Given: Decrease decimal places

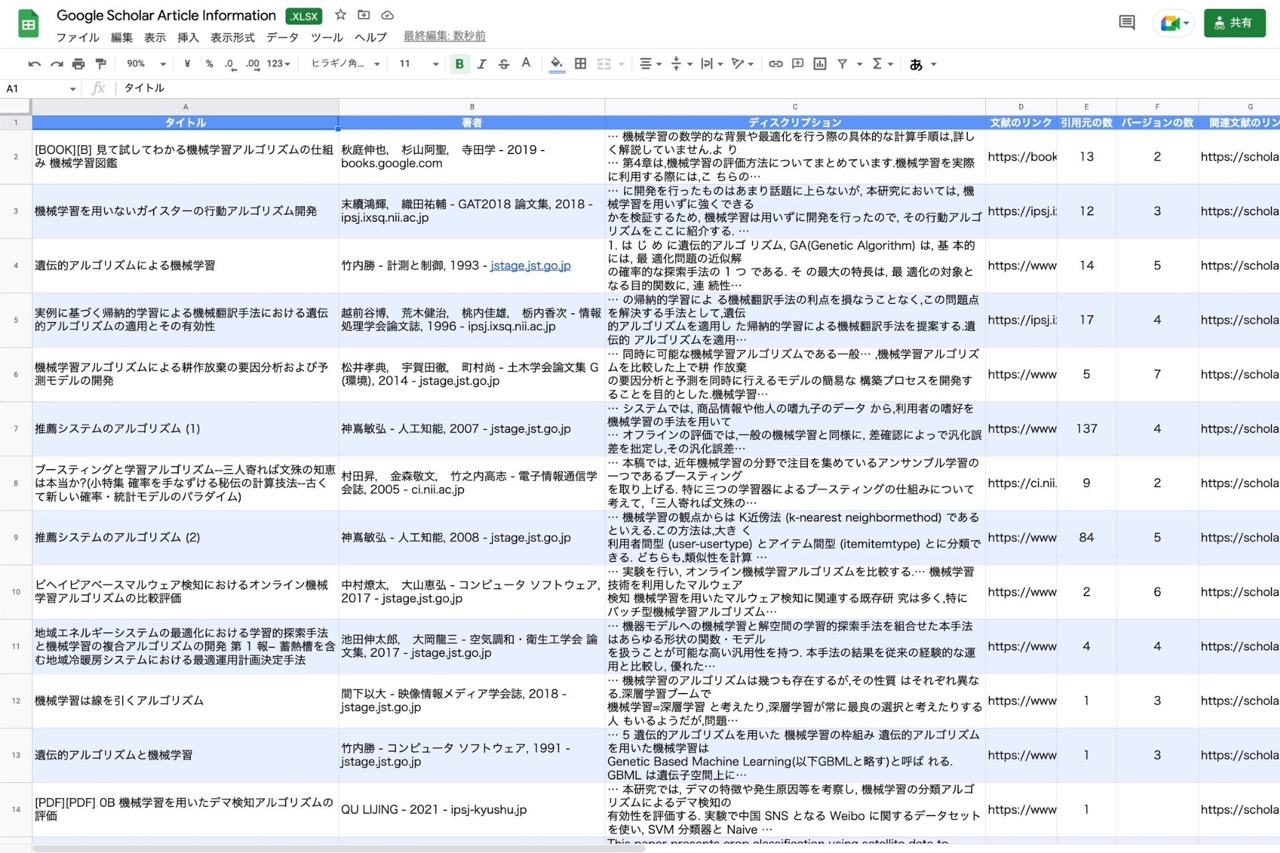Looking at the screenshot, I should 230,64.
